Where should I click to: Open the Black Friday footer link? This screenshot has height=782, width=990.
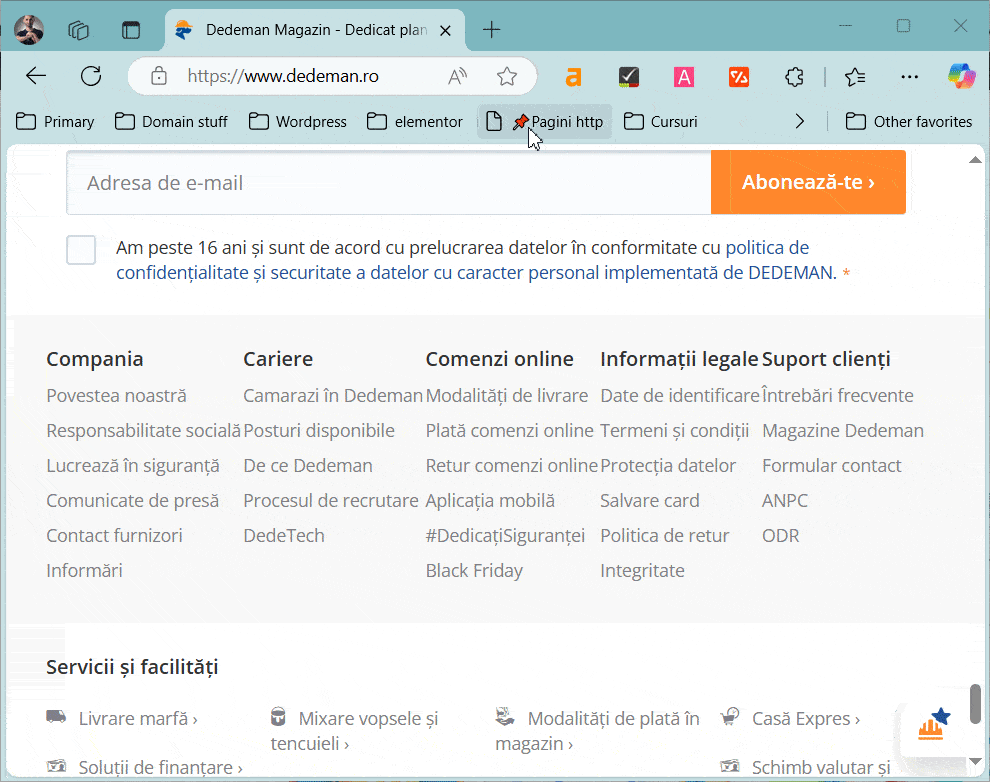pyautogui.click(x=474, y=571)
